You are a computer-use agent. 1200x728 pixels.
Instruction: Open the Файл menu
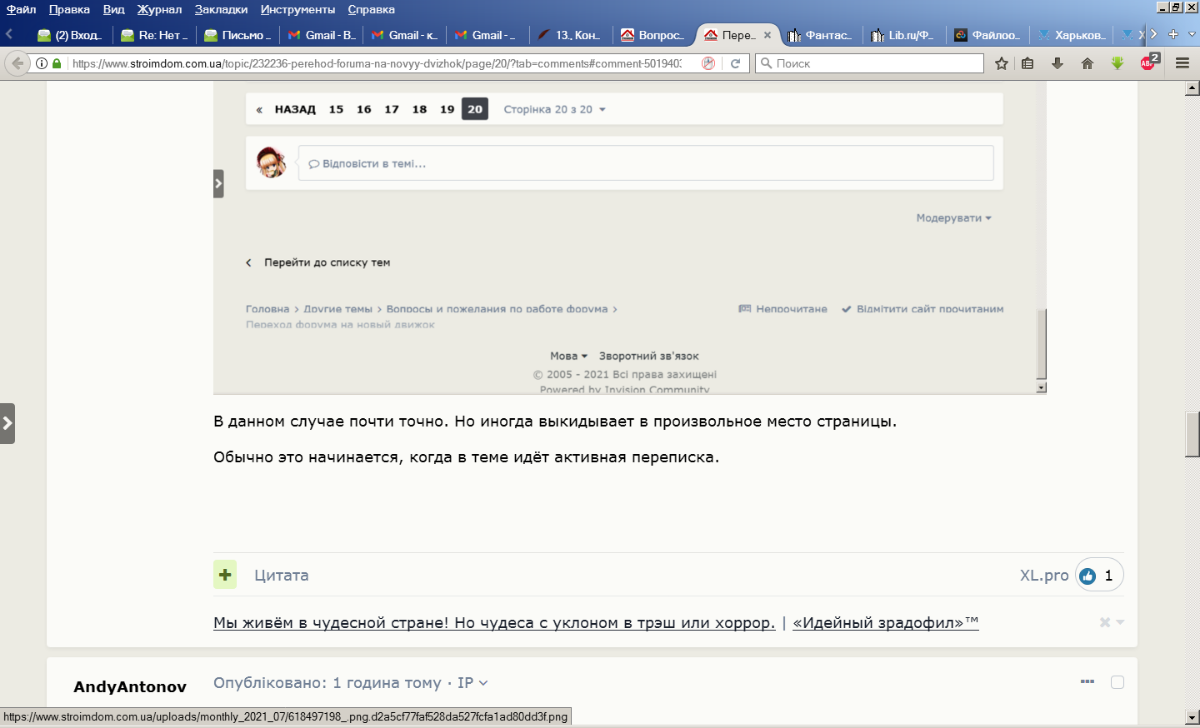tap(22, 9)
